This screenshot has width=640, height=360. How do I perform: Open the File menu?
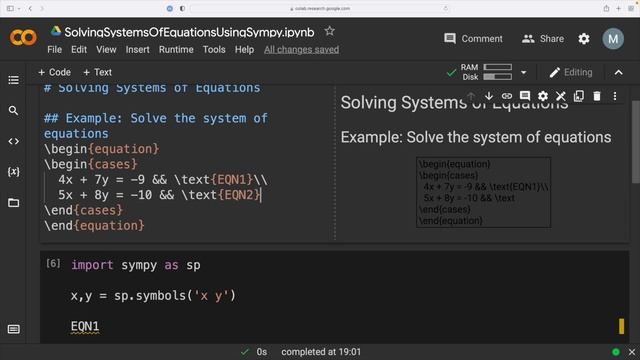(x=54, y=49)
